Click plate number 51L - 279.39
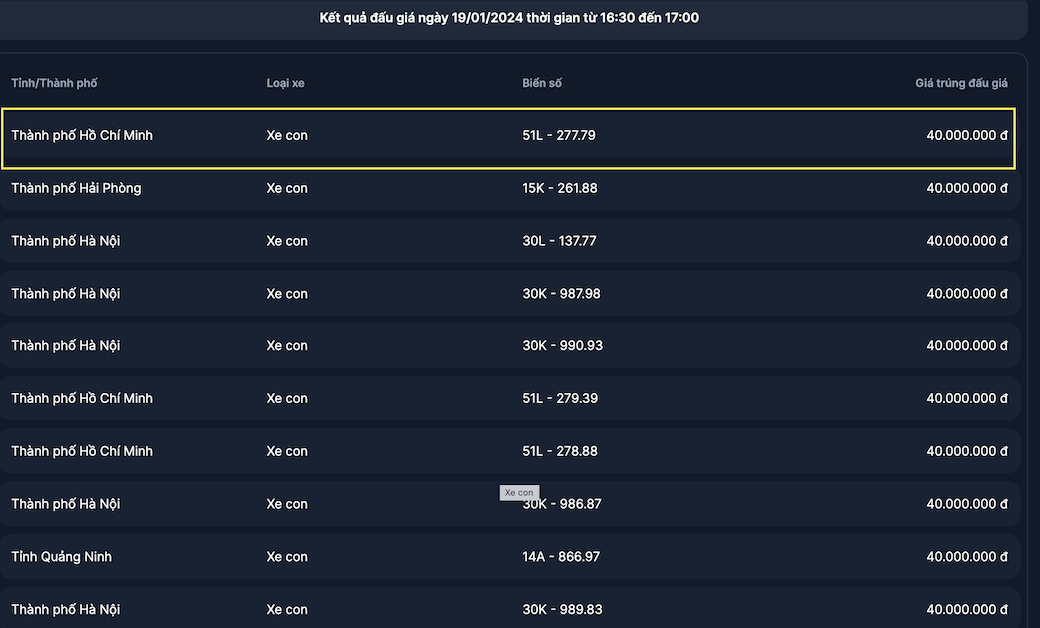 tap(560, 398)
